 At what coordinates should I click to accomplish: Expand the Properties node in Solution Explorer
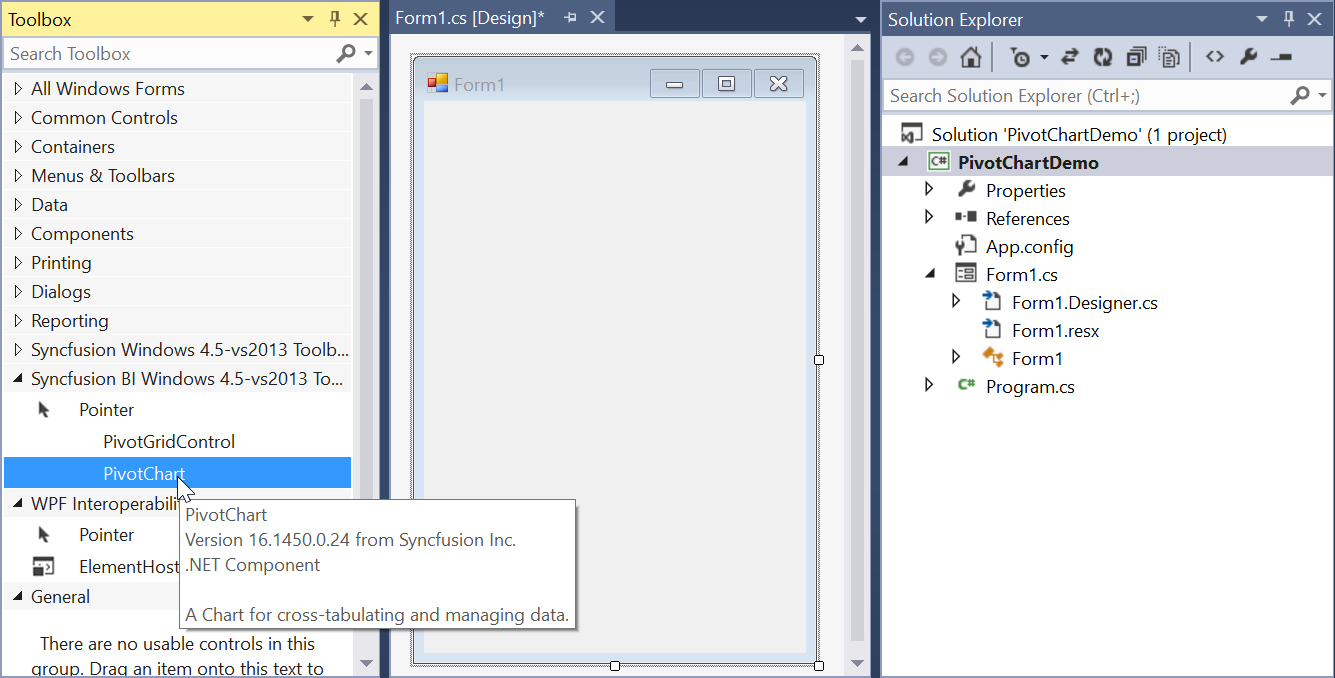pos(929,189)
